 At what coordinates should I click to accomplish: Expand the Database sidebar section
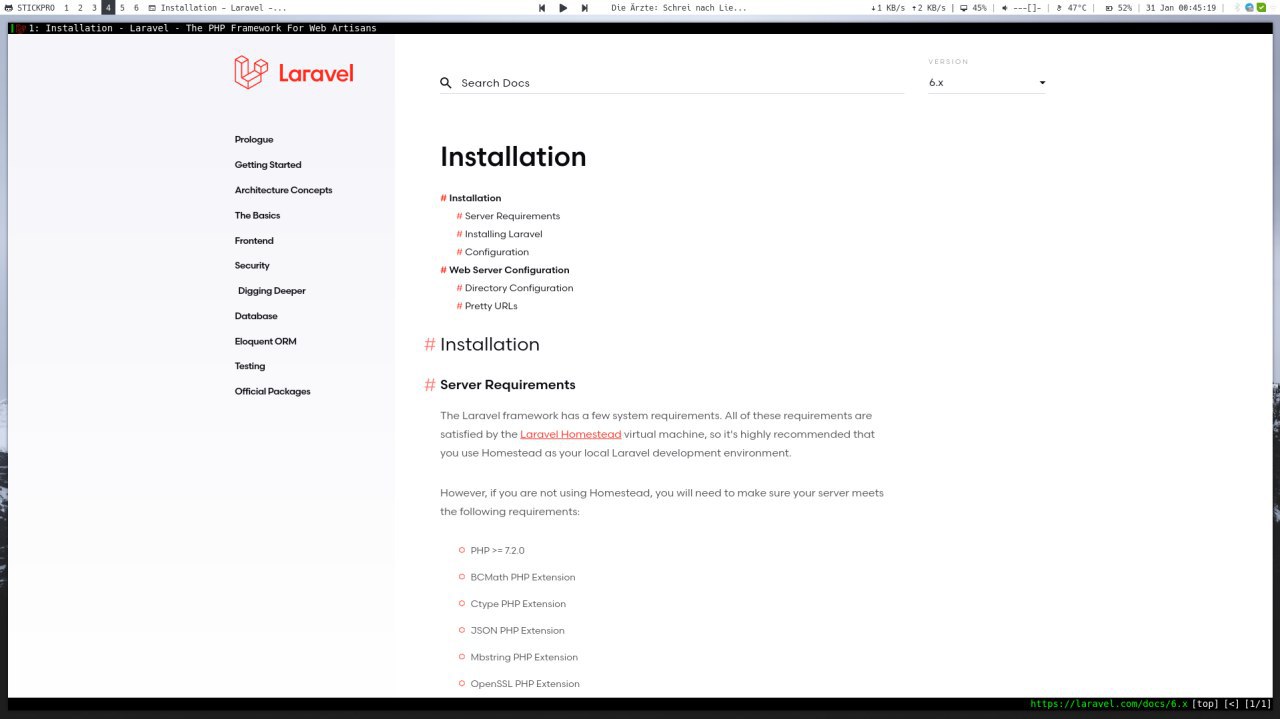coord(256,316)
